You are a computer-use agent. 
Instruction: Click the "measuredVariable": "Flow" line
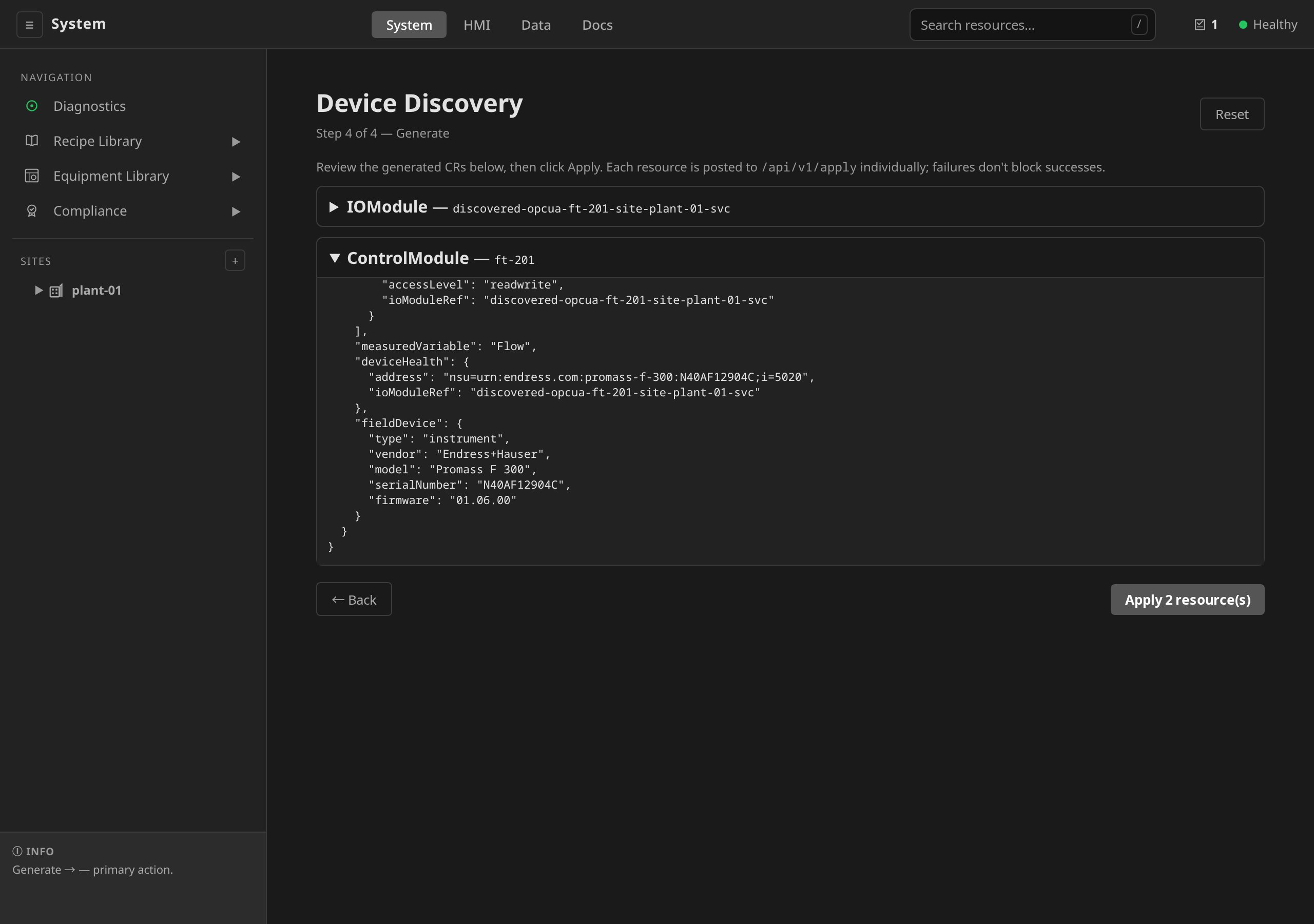pos(445,346)
